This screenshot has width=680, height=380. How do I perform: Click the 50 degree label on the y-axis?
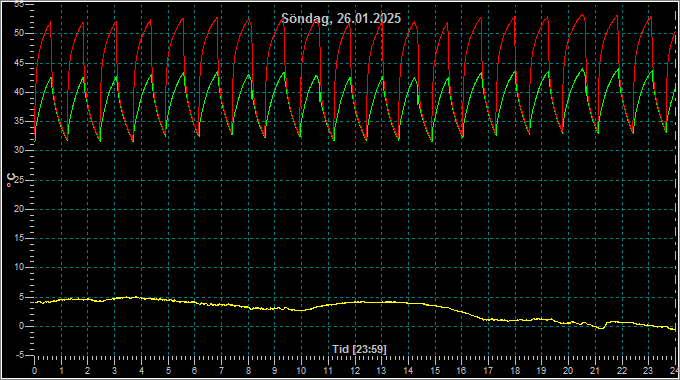tap(18, 33)
